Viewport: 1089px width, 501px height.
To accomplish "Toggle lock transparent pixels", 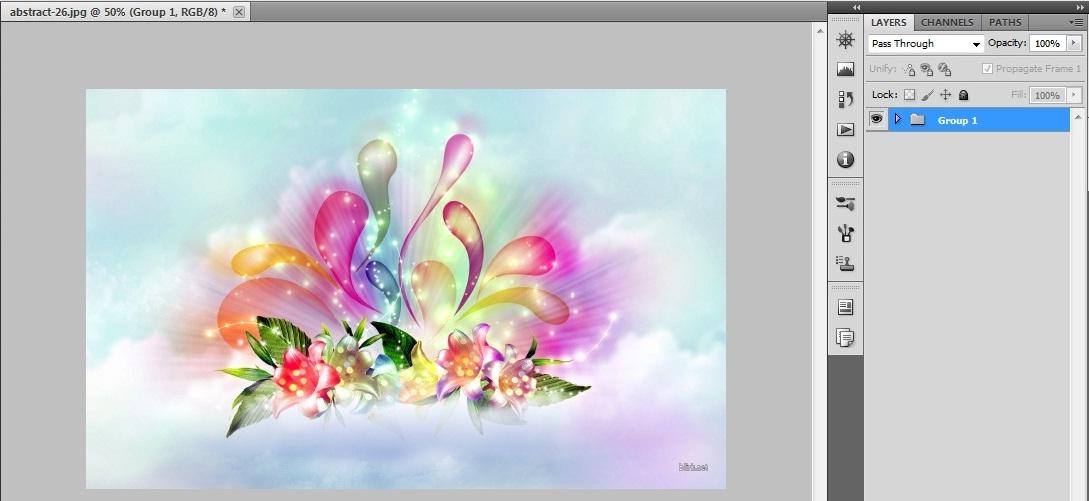I will (909, 95).
